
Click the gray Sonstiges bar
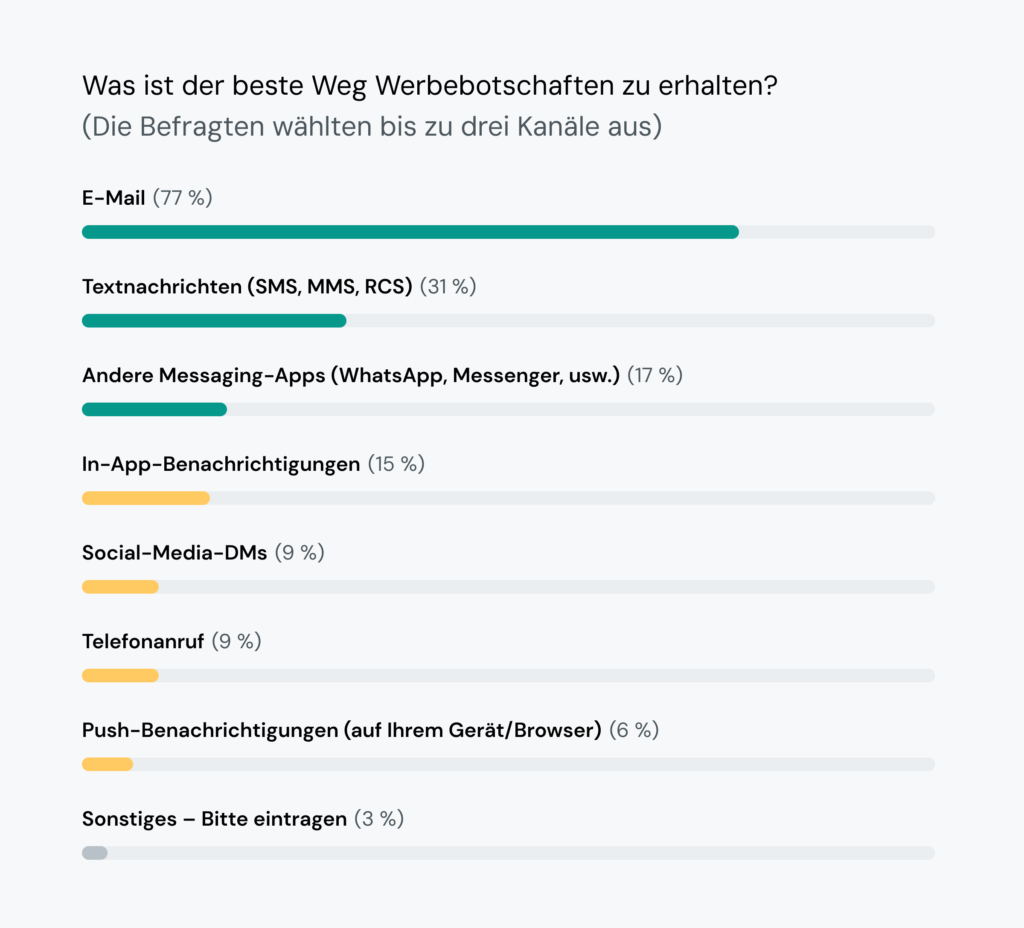95,853
